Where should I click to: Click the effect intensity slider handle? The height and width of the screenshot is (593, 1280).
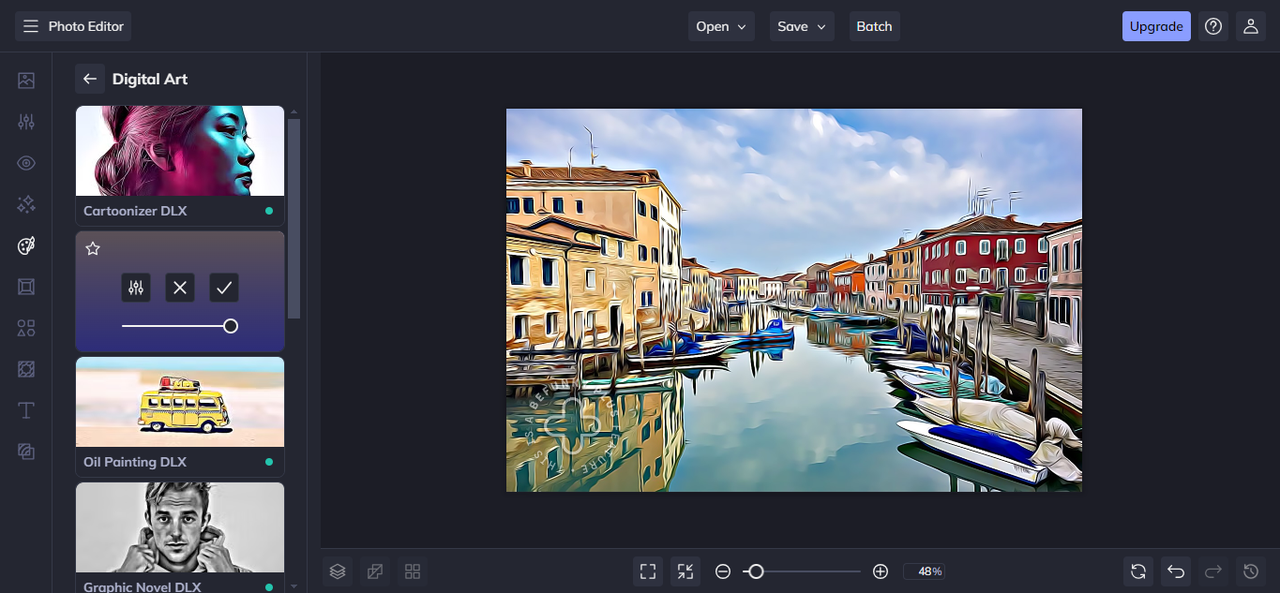tap(230, 326)
